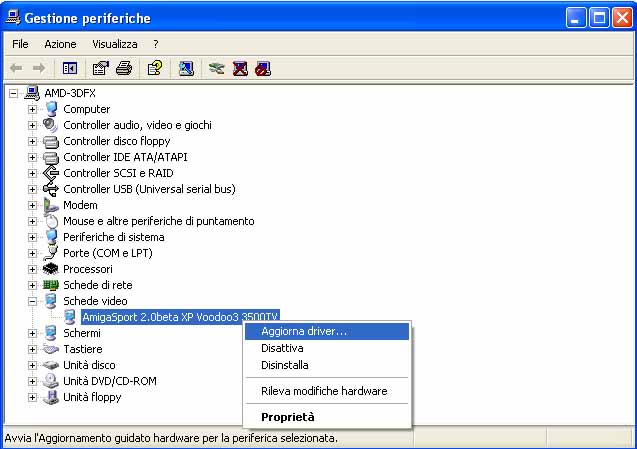This screenshot has height=449, width=637.
Task: Click the Unità DVD/CD-ROM disc icon
Action: [51, 381]
